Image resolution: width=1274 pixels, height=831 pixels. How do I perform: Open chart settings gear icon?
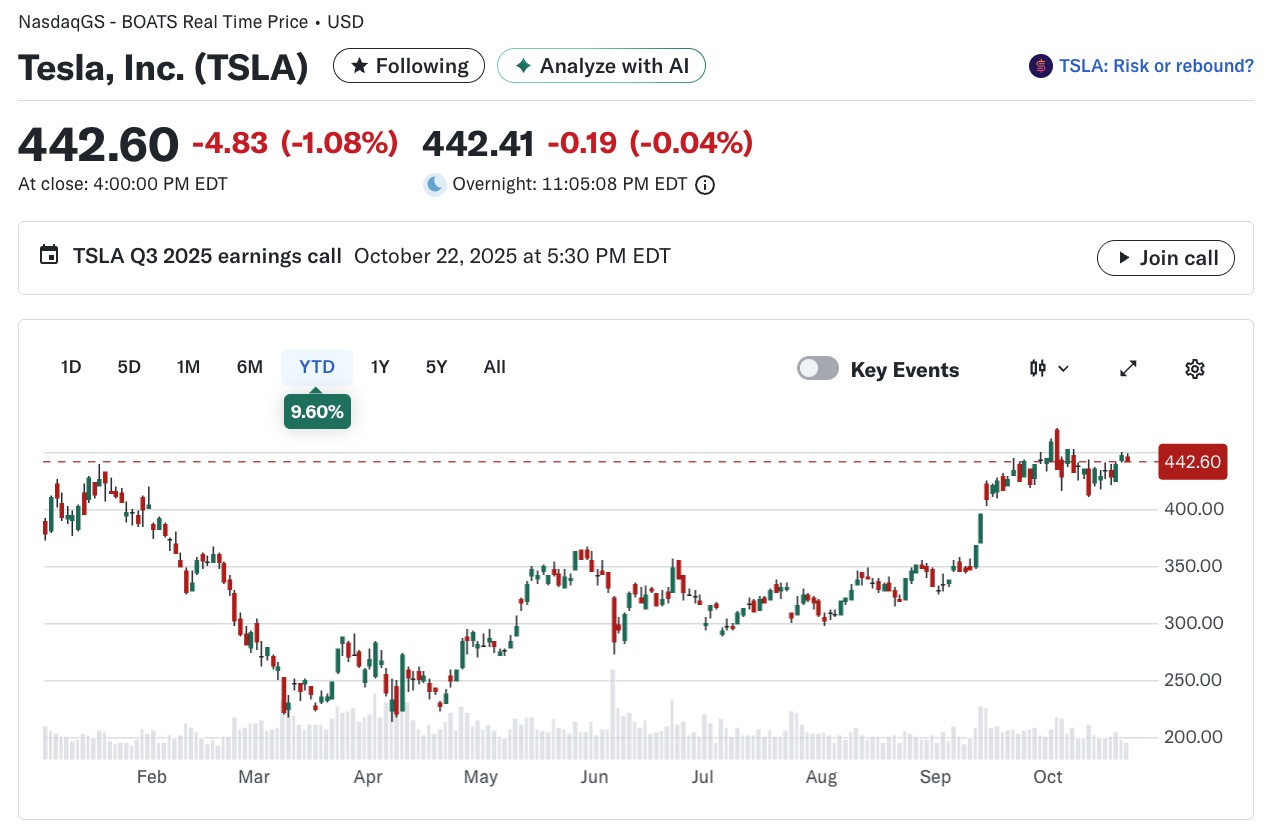1194,369
